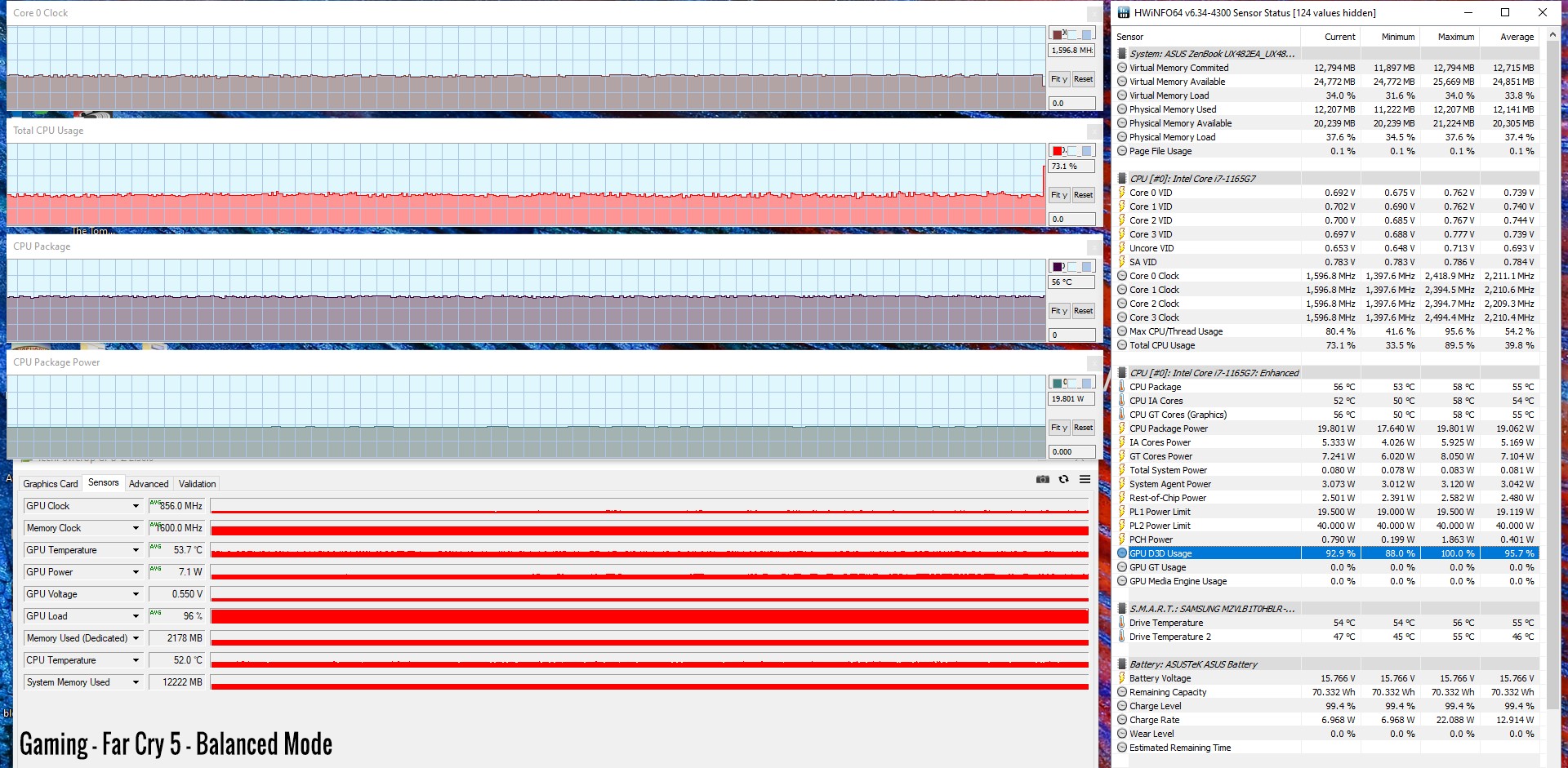1568x768 pixels.
Task: Click the 73.1 % max field in Total CPU Usage graph
Action: (x=1071, y=166)
